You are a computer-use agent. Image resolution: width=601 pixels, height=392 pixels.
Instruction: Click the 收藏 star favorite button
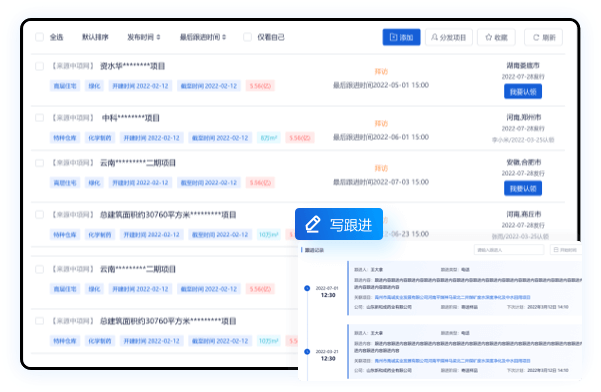[496, 37]
